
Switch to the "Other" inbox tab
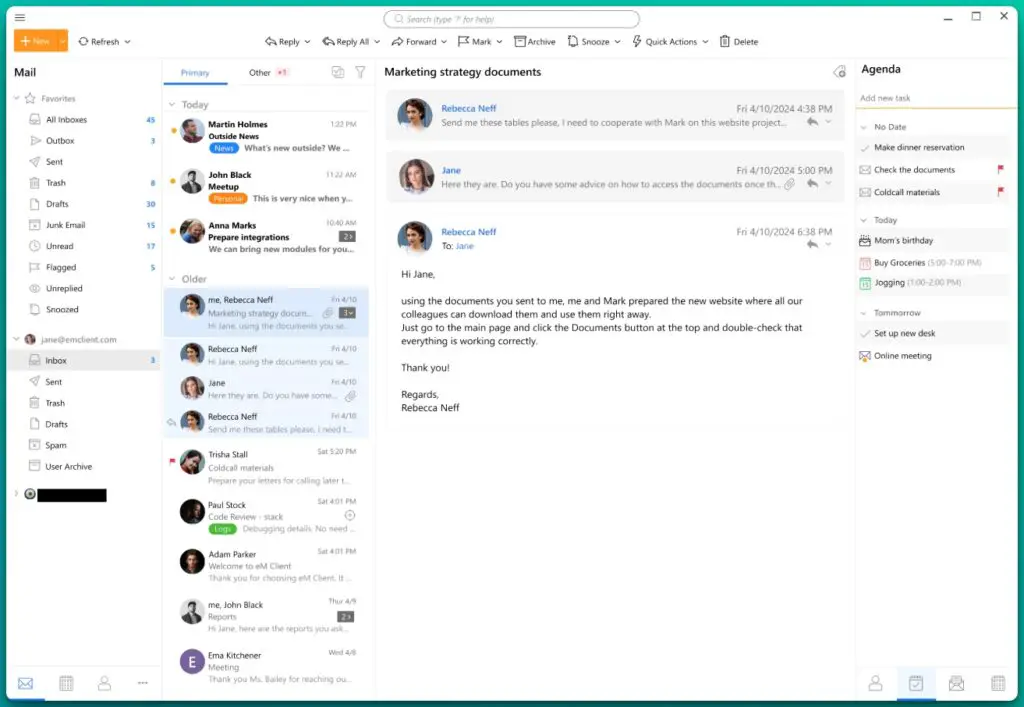coord(257,72)
